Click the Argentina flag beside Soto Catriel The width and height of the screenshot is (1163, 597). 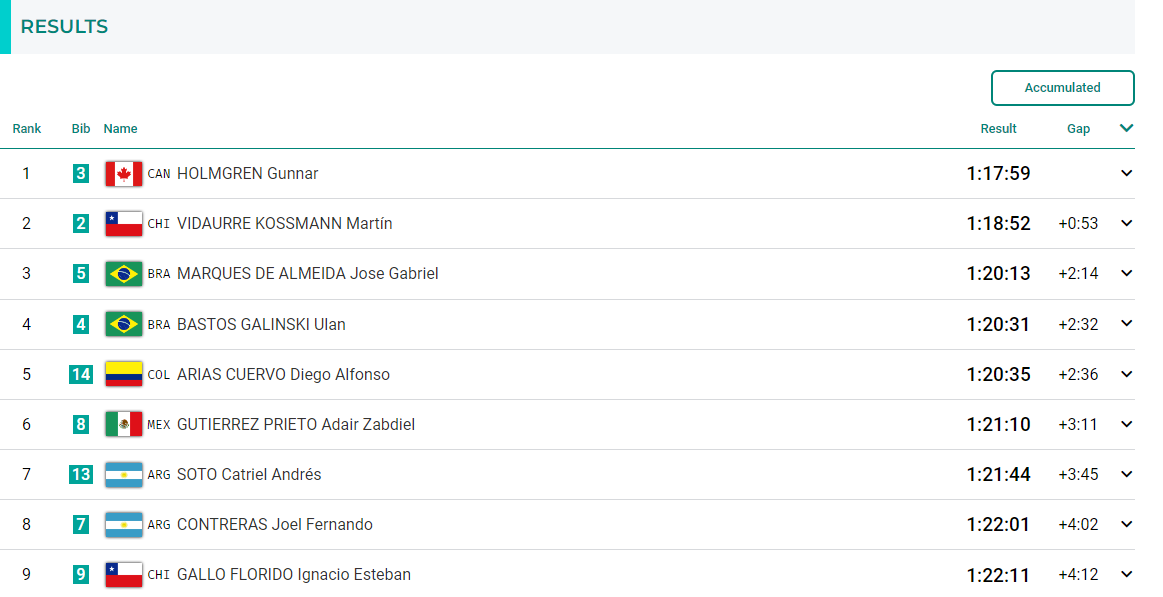tap(124, 475)
